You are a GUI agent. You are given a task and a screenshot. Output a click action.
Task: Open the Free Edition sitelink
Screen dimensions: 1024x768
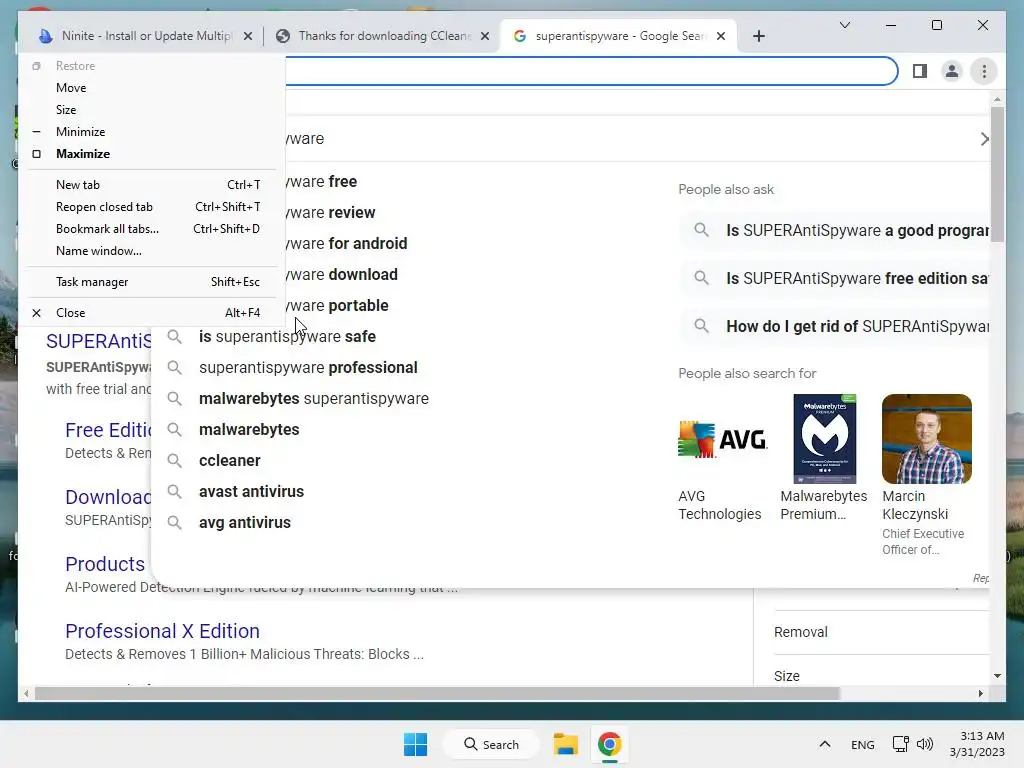(x=108, y=430)
